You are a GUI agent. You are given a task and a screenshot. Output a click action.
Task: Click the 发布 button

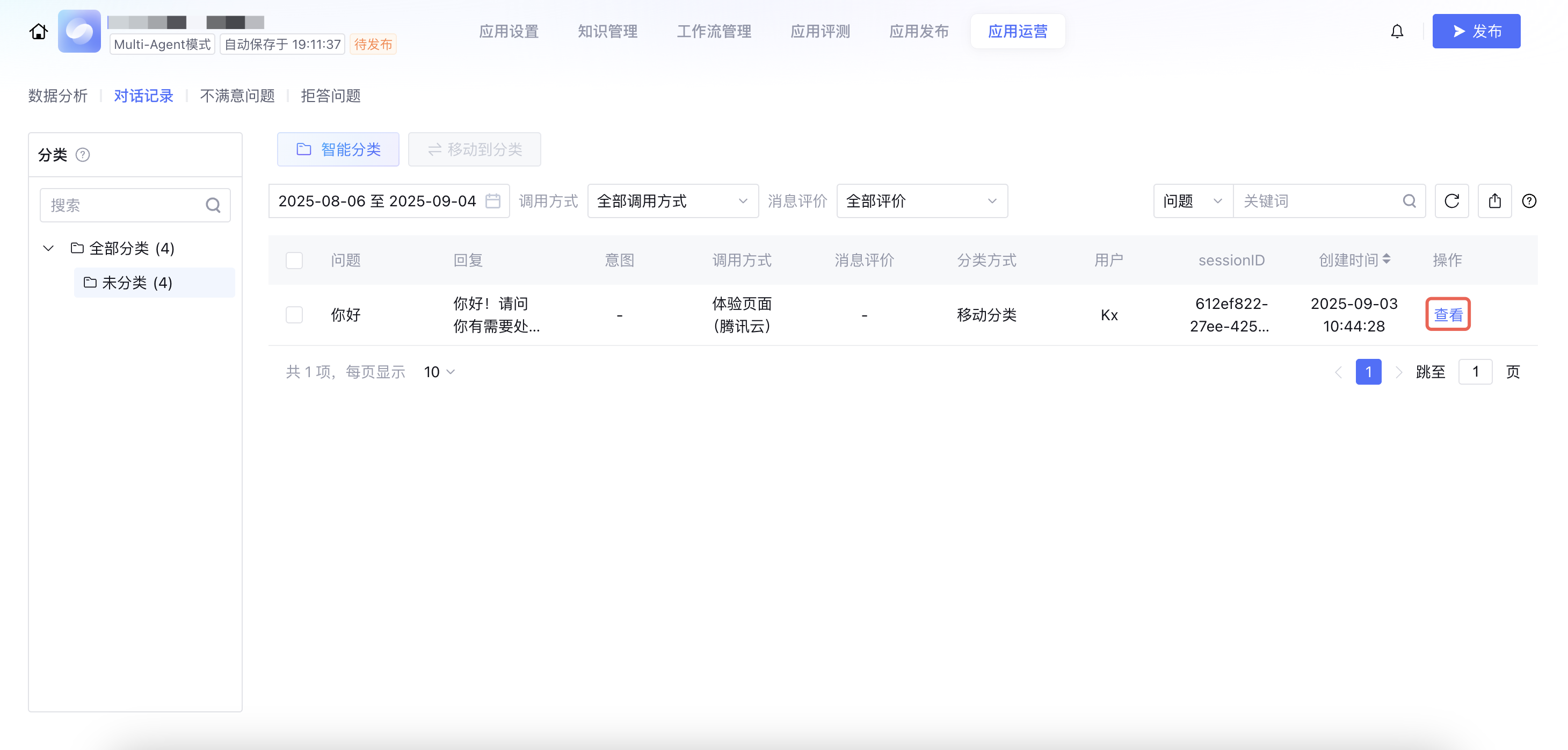(x=1476, y=31)
